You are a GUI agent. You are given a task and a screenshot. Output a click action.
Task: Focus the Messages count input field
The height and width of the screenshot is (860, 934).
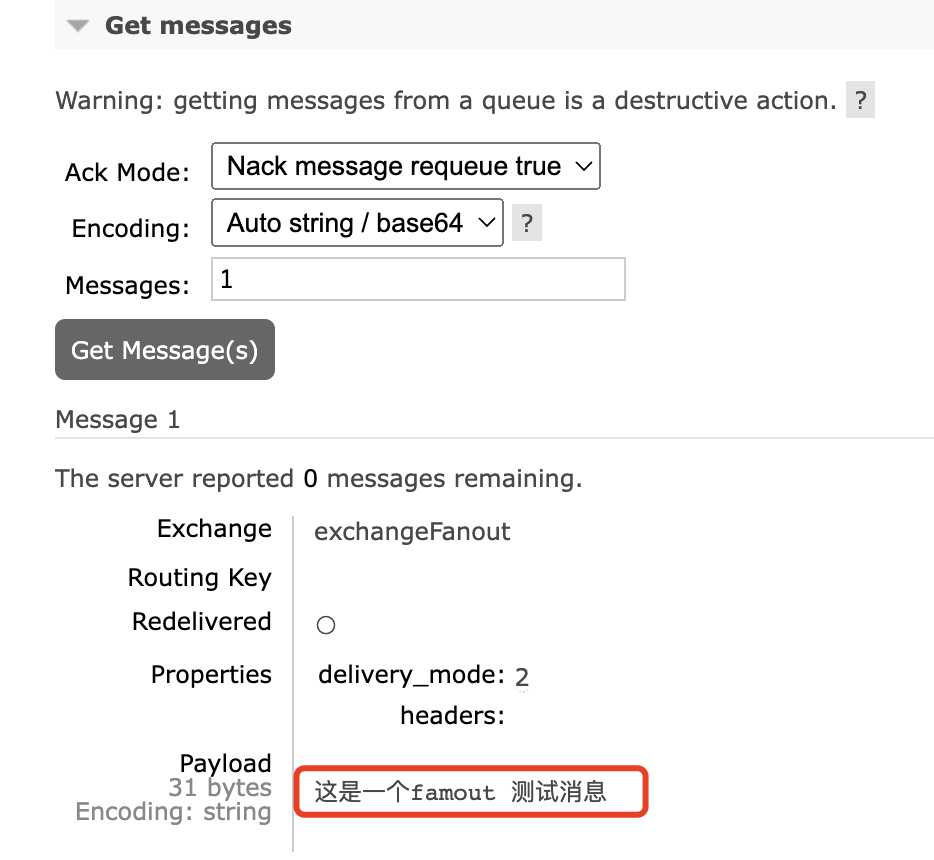click(418, 280)
